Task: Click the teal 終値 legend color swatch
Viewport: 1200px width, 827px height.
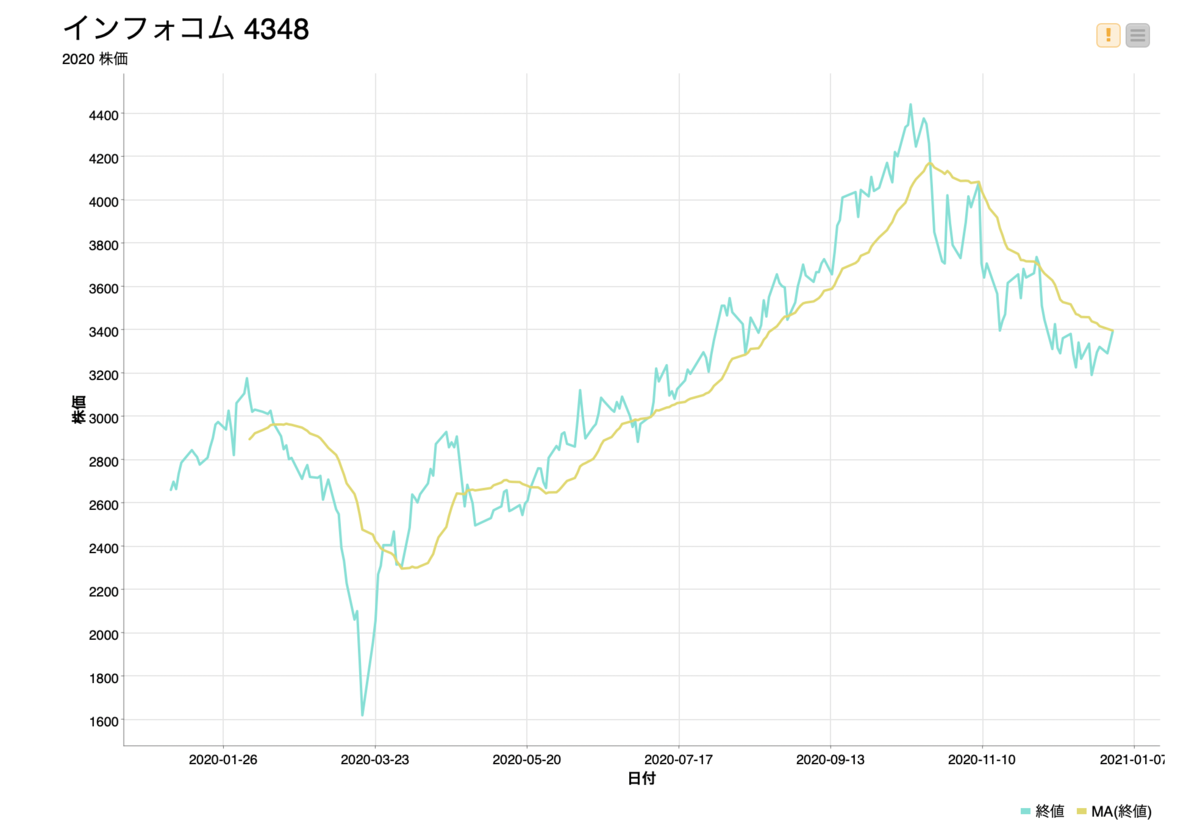Action: (x=1026, y=811)
